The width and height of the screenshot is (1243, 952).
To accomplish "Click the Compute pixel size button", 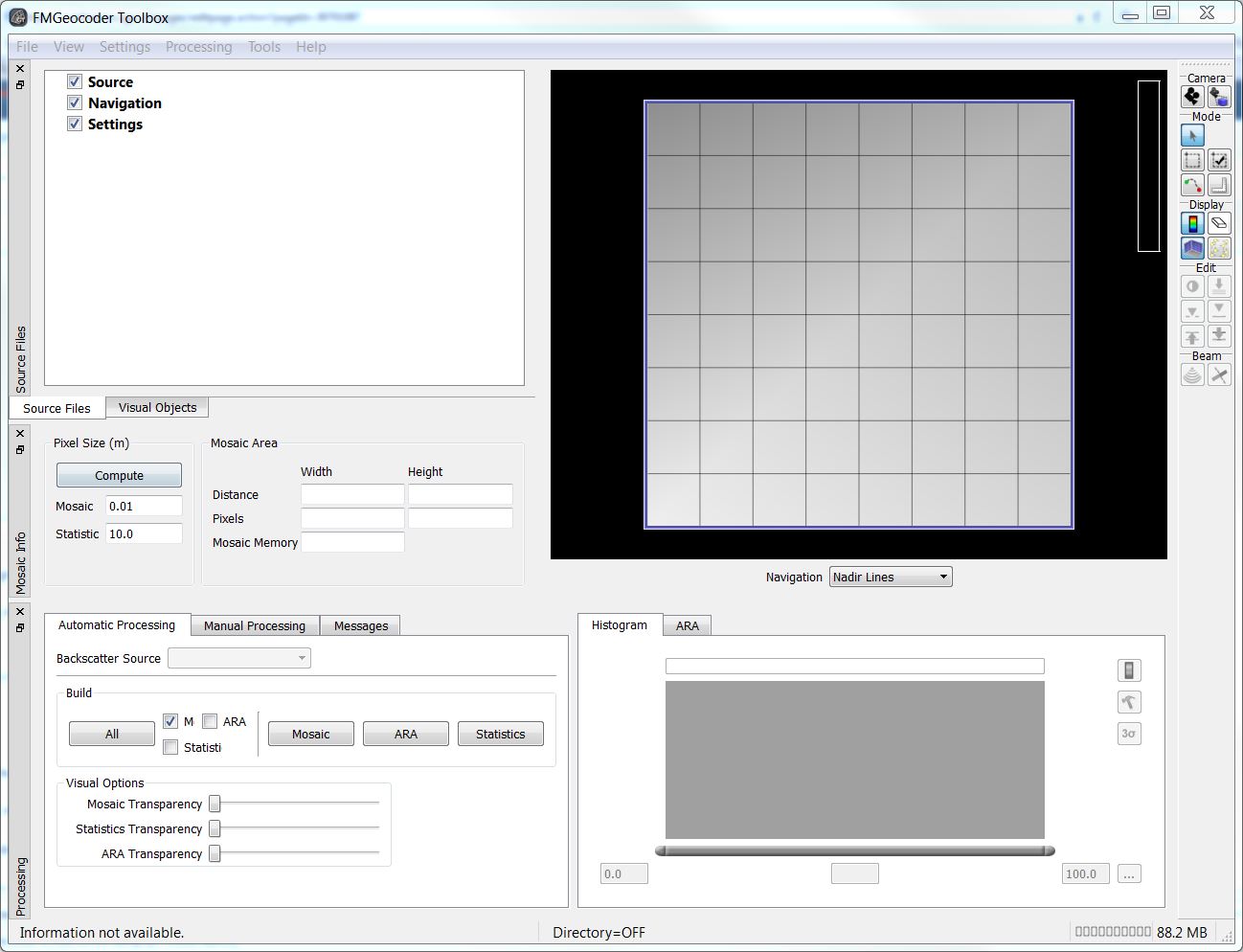I will click(x=119, y=475).
